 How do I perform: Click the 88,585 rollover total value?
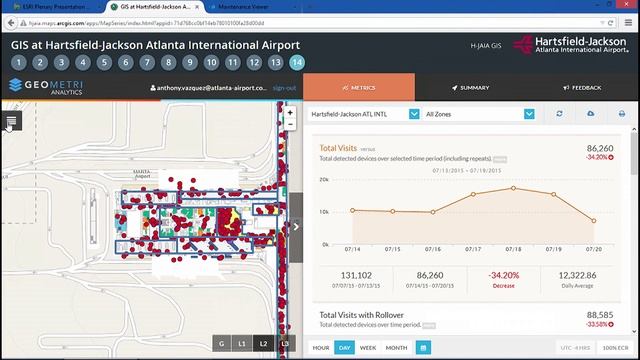point(600,315)
